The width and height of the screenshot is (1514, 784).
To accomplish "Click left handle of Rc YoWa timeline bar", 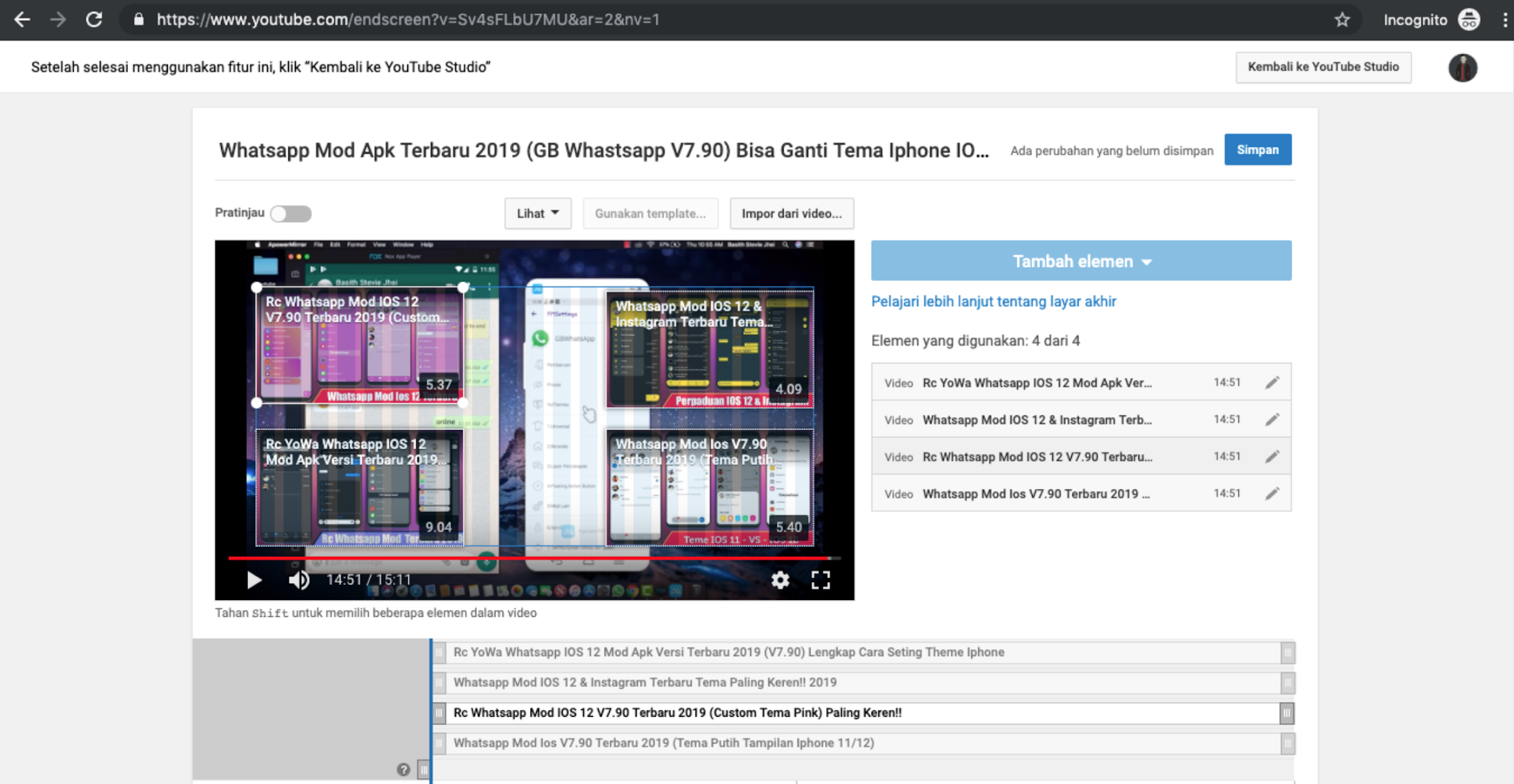I will click(439, 652).
